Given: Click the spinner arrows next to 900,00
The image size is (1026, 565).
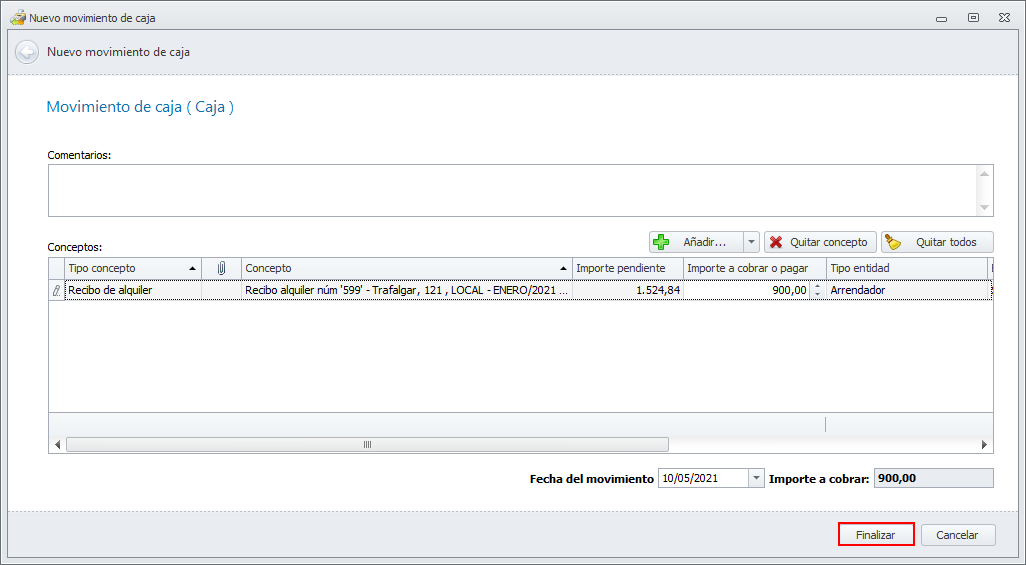Looking at the screenshot, I should point(817,290).
